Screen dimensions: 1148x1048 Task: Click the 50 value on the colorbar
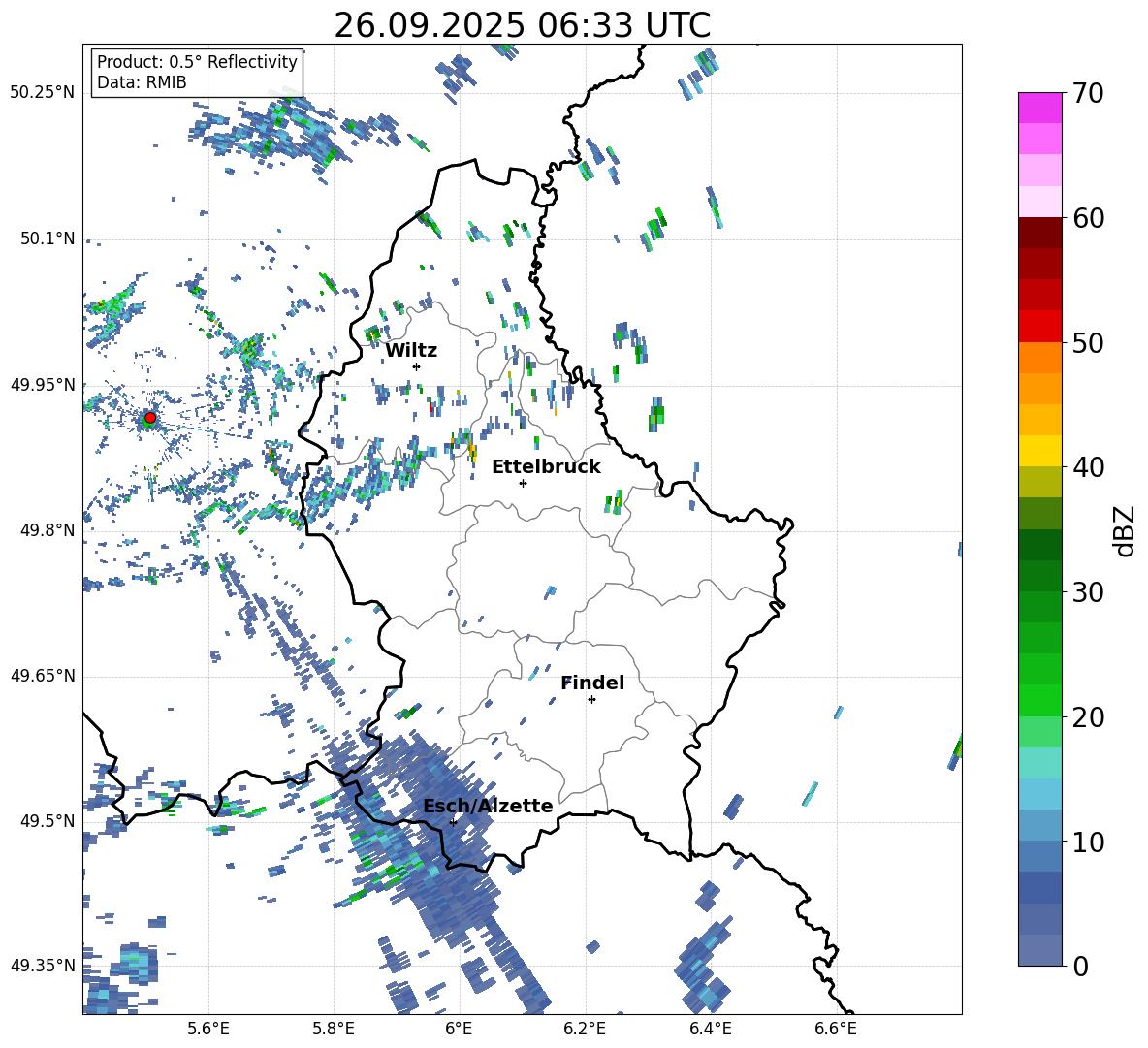pos(1088,342)
